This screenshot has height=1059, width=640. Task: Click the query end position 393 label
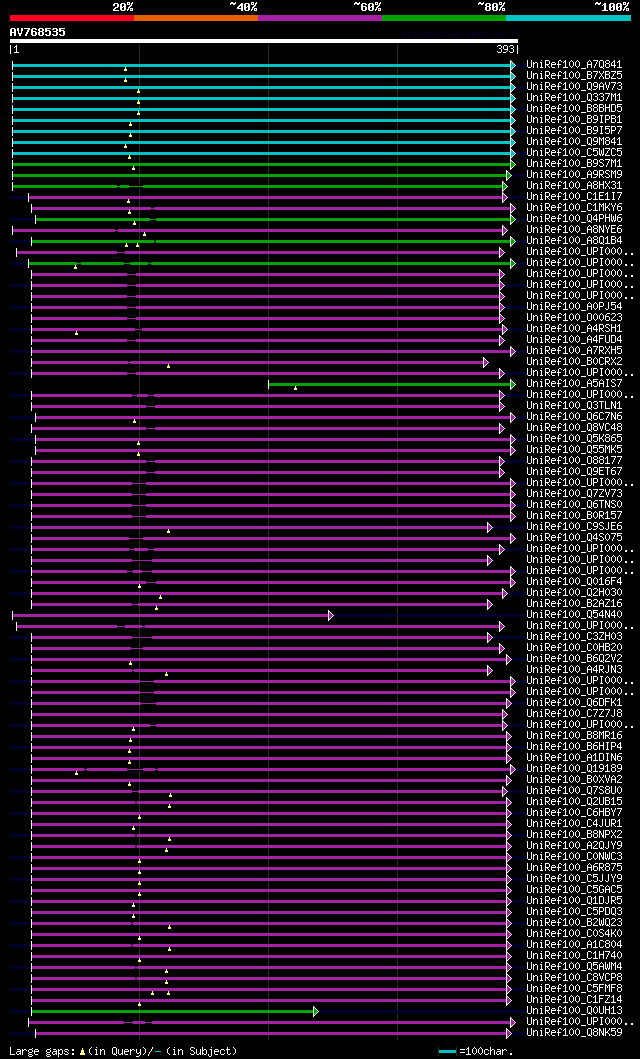pos(505,49)
